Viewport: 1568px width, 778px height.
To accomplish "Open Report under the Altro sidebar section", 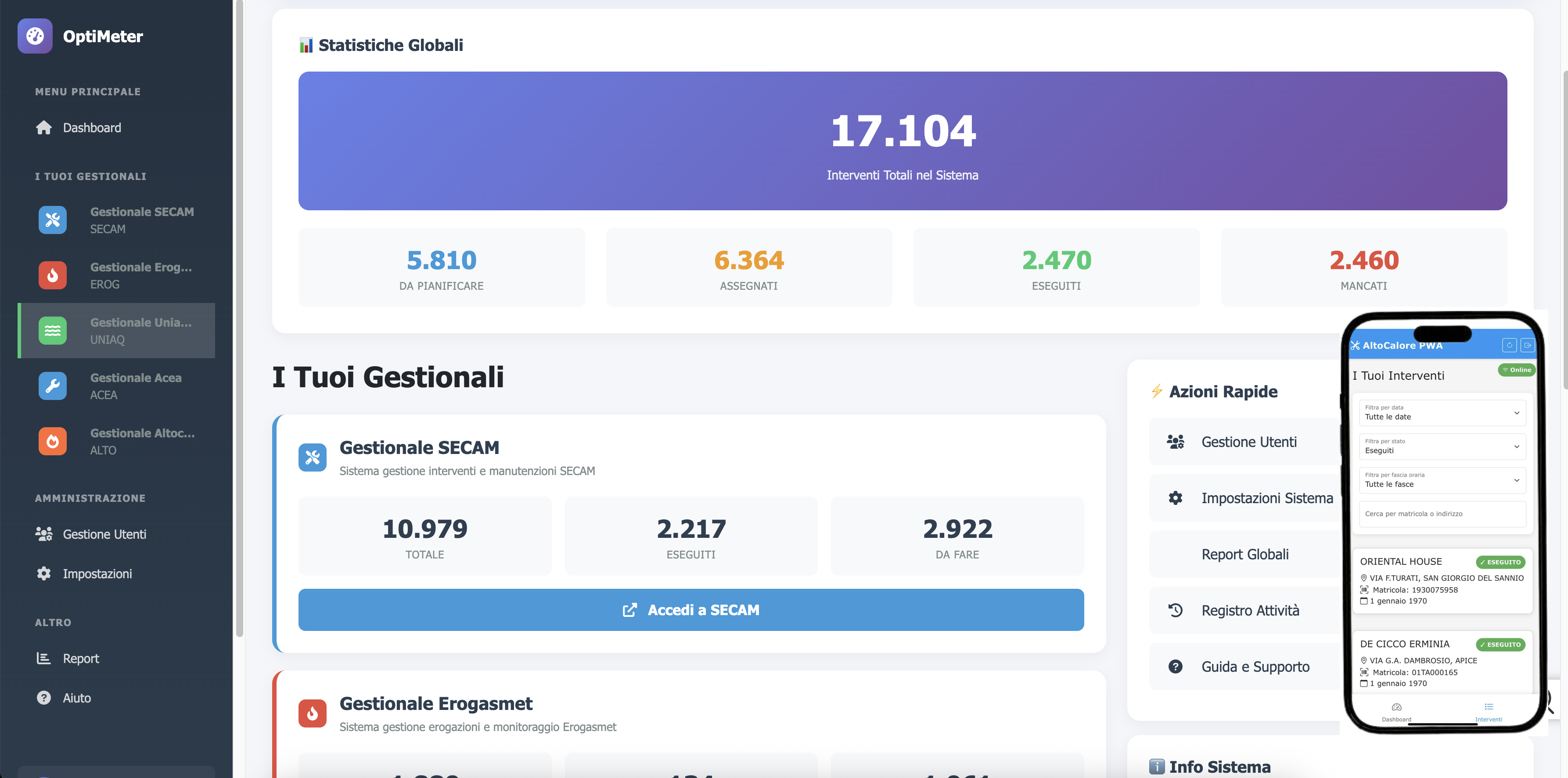I will point(67,658).
